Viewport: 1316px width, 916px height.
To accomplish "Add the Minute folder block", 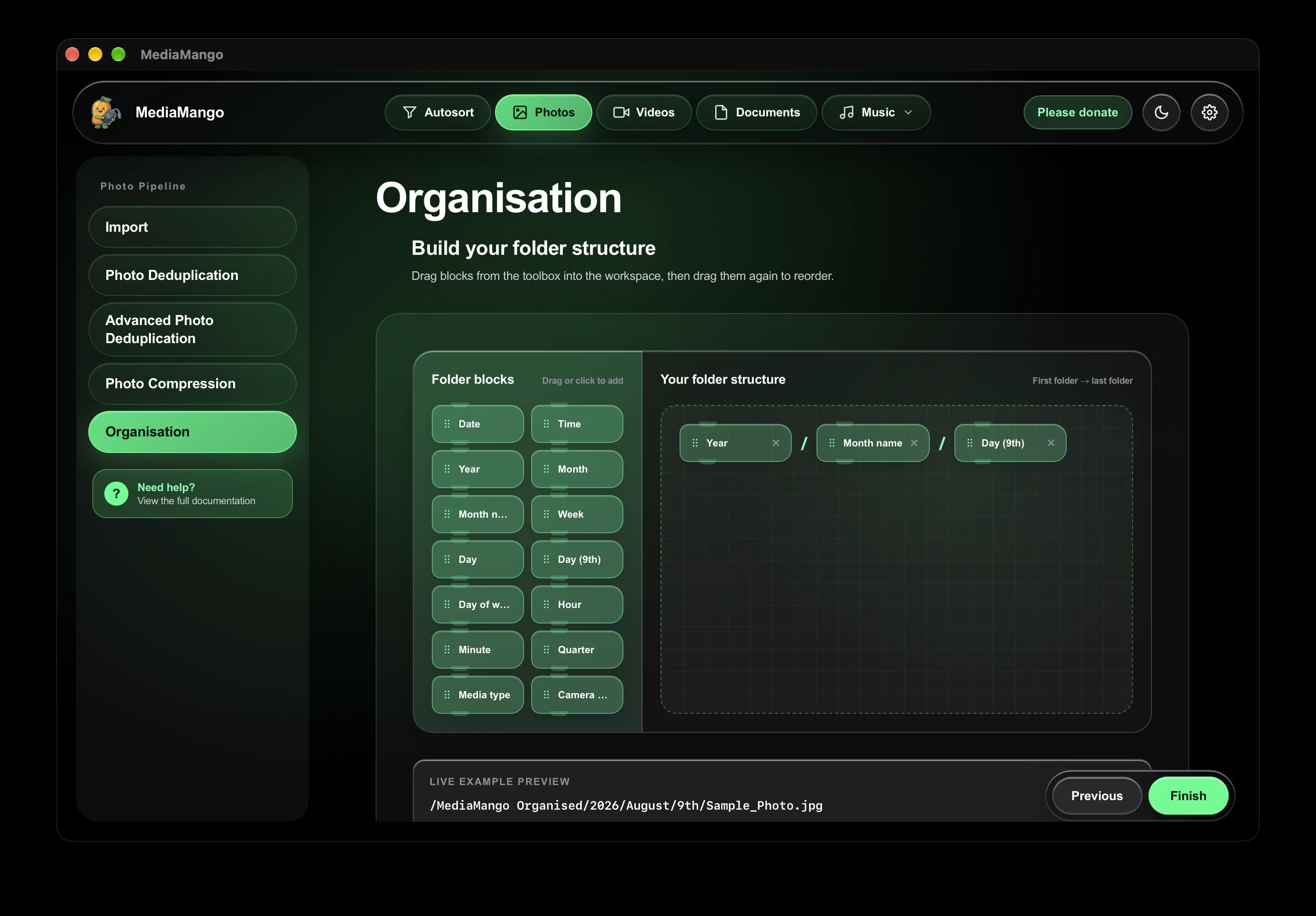I will click(477, 650).
